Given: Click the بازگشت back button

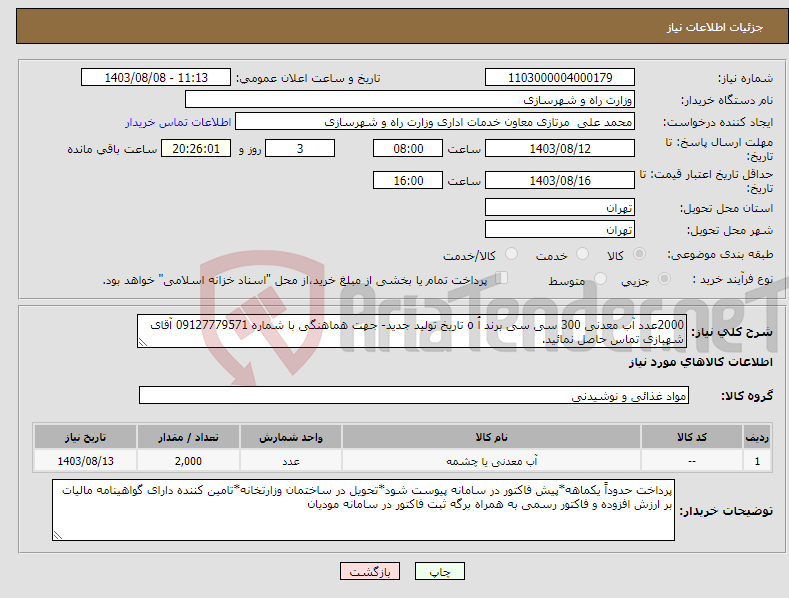Looking at the screenshot, I should tap(370, 571).
